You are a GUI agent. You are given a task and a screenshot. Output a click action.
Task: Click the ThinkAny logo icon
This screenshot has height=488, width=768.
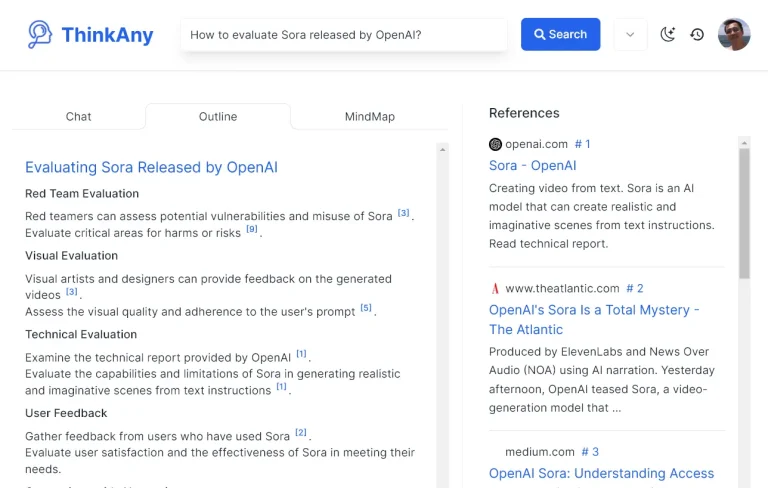[x=40, y=34]
